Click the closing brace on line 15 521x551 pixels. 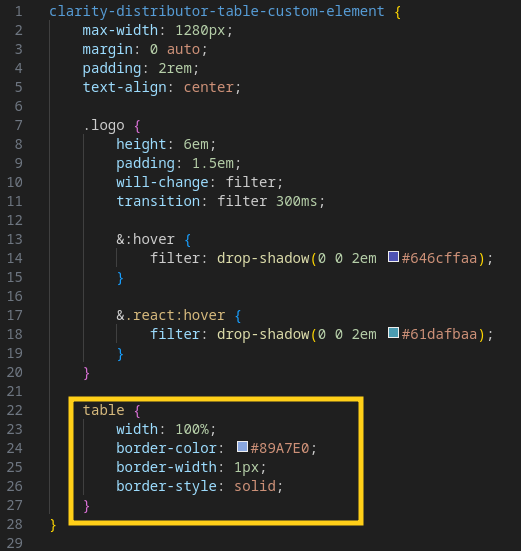coord(120,278)
